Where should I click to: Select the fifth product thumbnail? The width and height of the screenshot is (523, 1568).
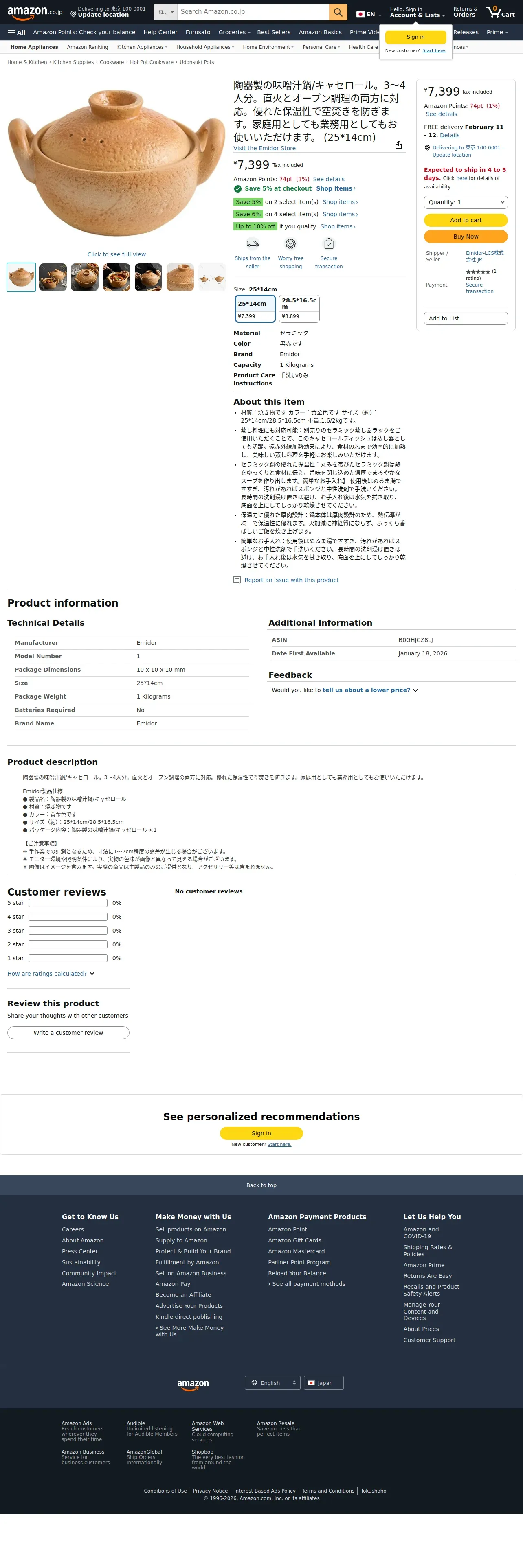(149, 278)
